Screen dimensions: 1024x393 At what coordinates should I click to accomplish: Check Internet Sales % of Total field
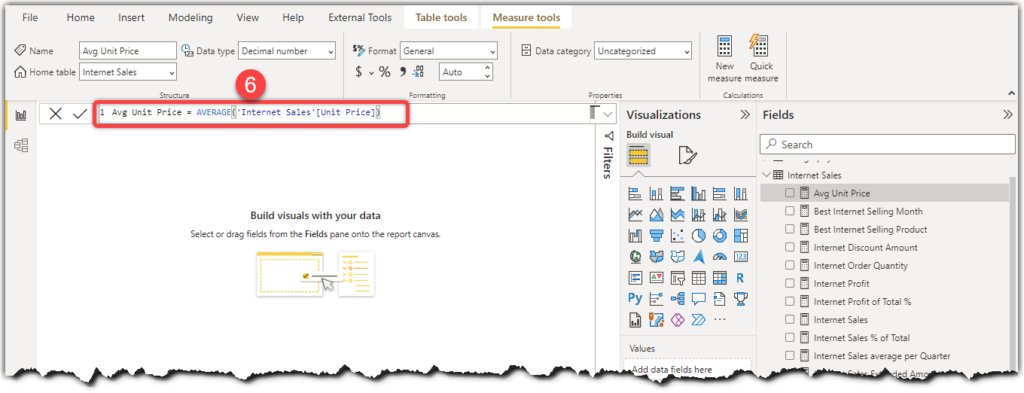click(x=790, y=338)
